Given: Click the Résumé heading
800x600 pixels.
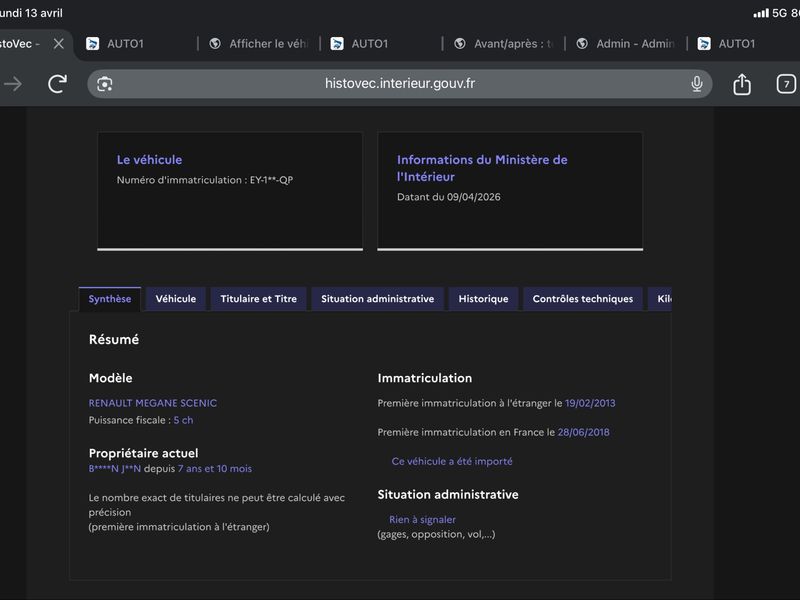Looking at the screenshot, I should tap(114, 340).
